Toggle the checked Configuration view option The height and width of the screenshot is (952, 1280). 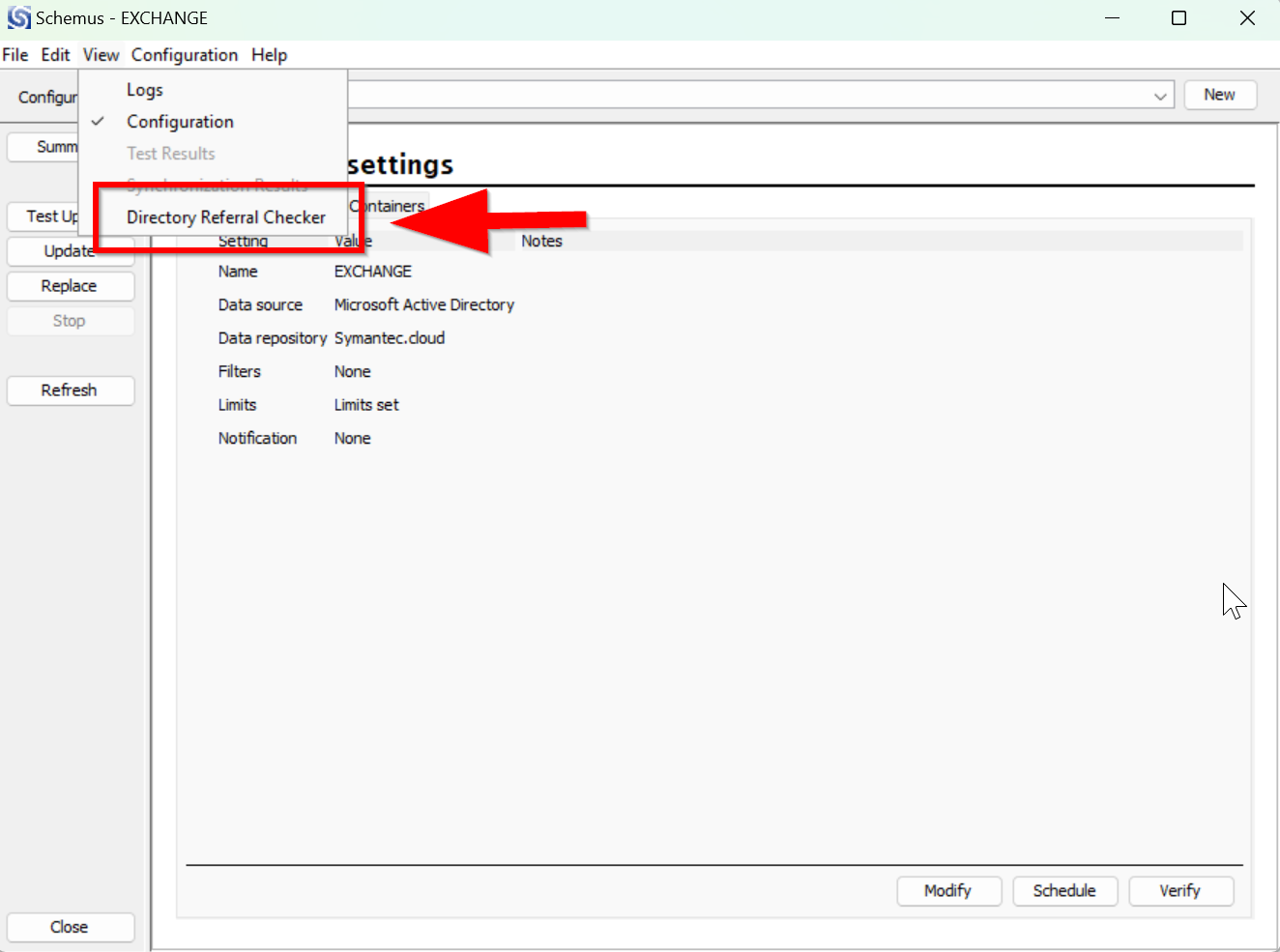[180, 122]
